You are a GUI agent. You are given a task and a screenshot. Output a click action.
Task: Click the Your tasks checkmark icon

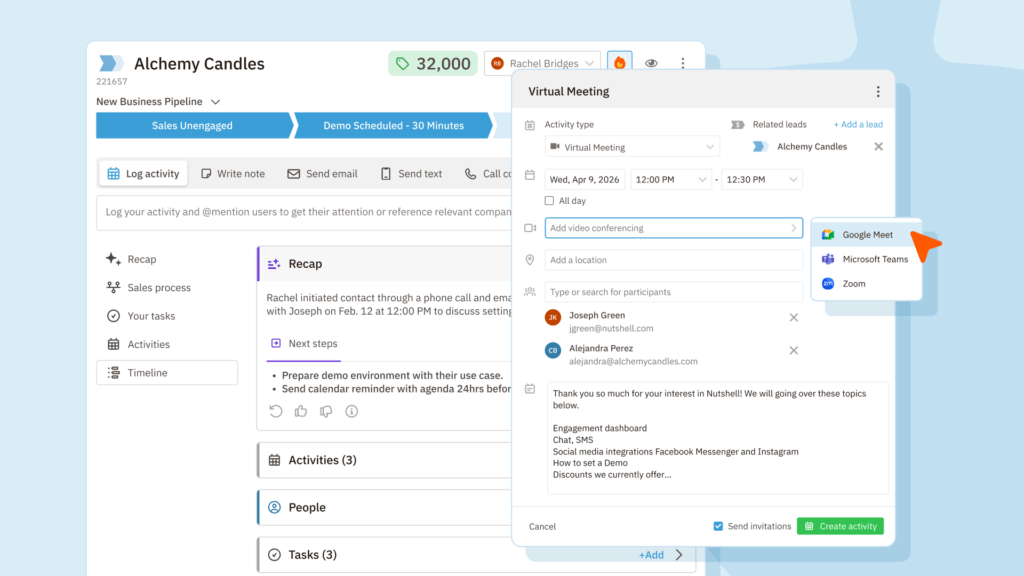pyautogui.click(x=113, y=316)
